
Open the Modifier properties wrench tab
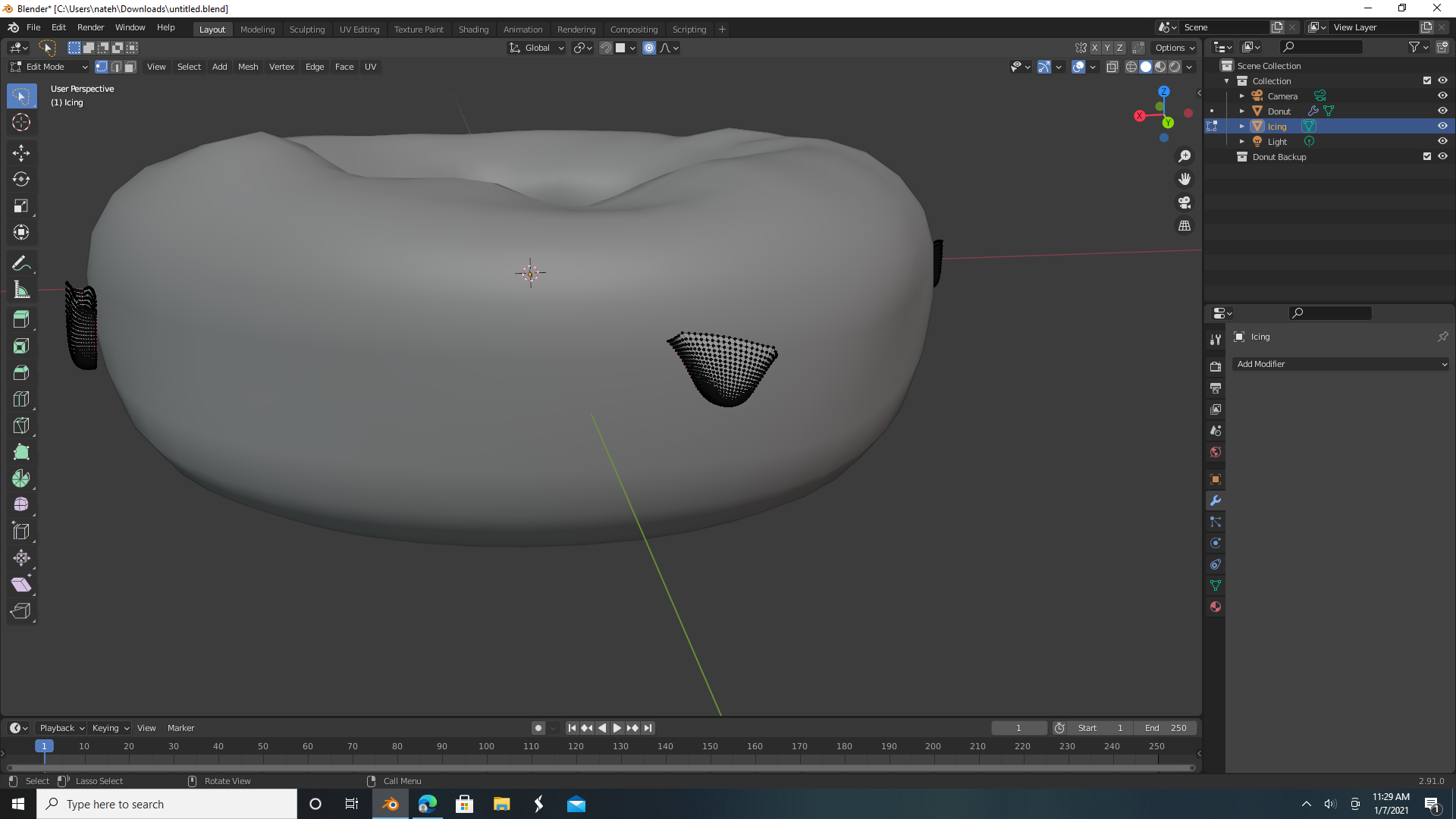pos(1216,501)
